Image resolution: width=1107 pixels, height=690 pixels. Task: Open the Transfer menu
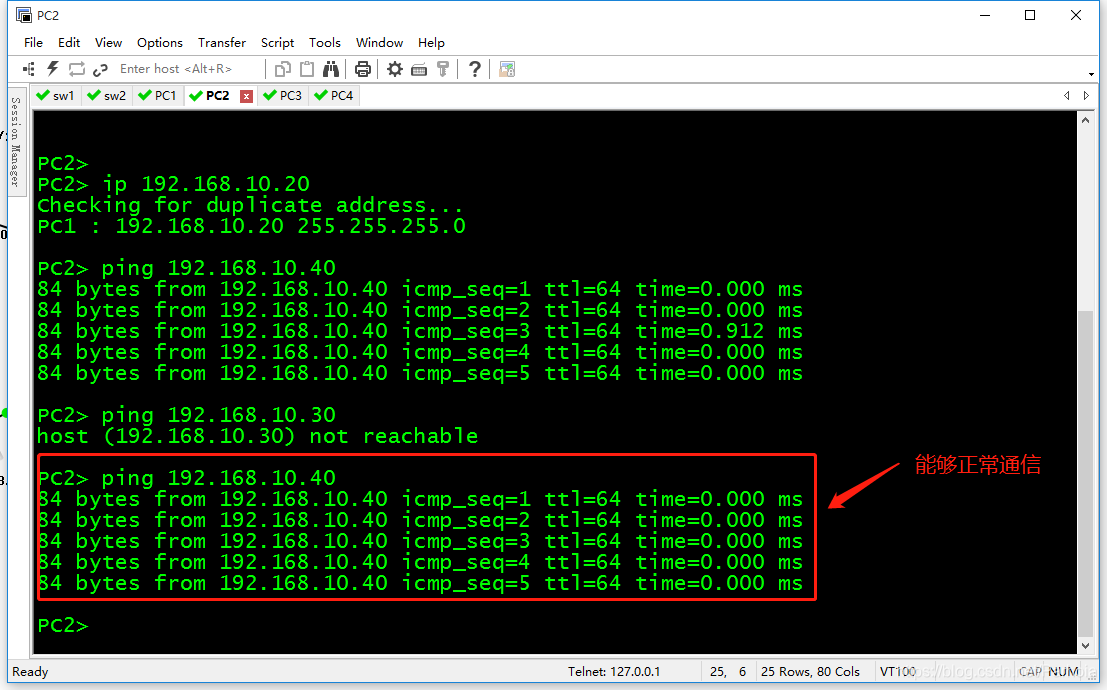coord(222,42)
